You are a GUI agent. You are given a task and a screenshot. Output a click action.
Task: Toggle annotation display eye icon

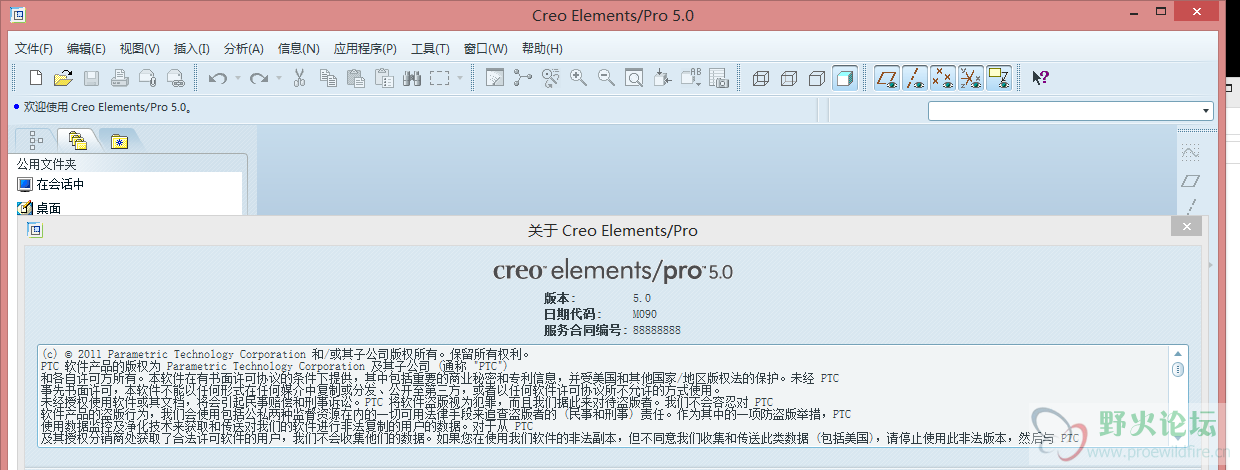click(x=998, y=77)
